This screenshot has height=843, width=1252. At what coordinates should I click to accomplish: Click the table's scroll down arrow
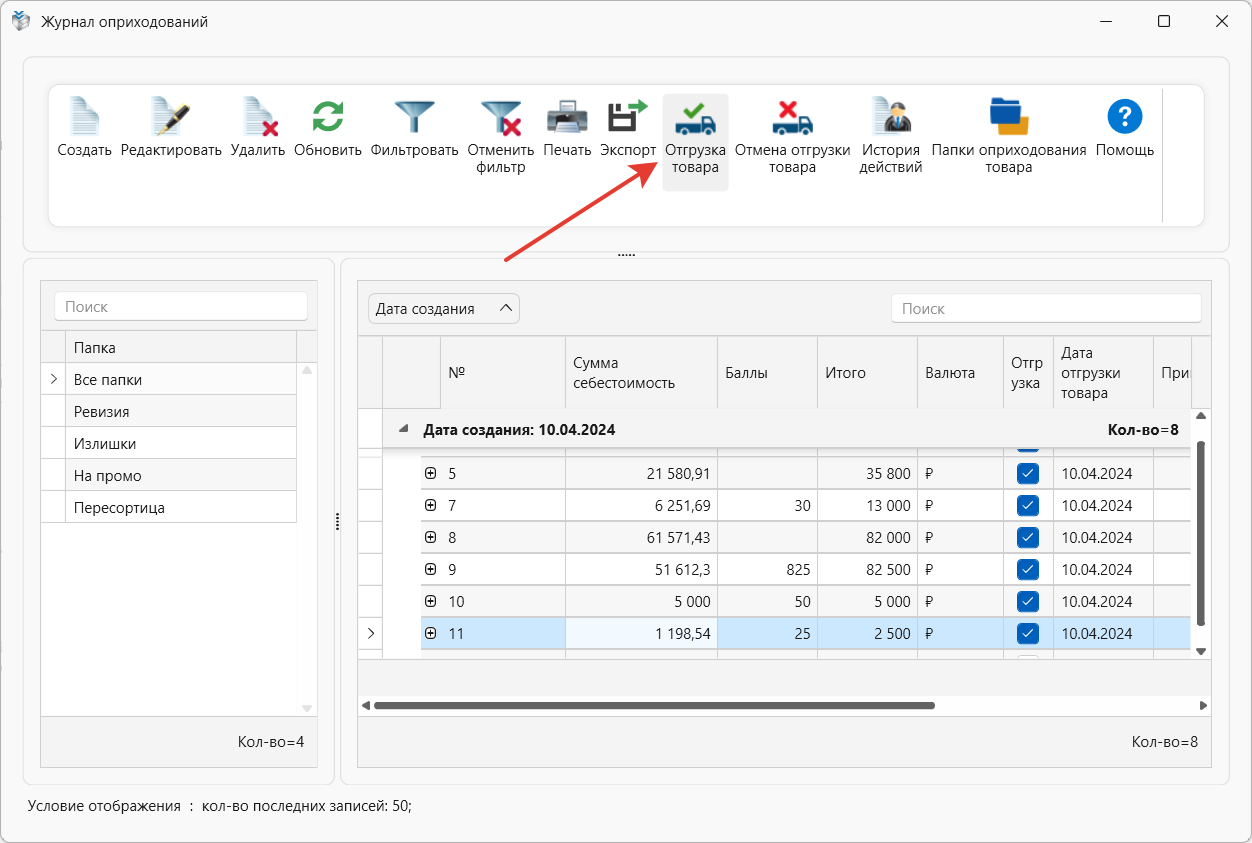[x=1202, y=651]
